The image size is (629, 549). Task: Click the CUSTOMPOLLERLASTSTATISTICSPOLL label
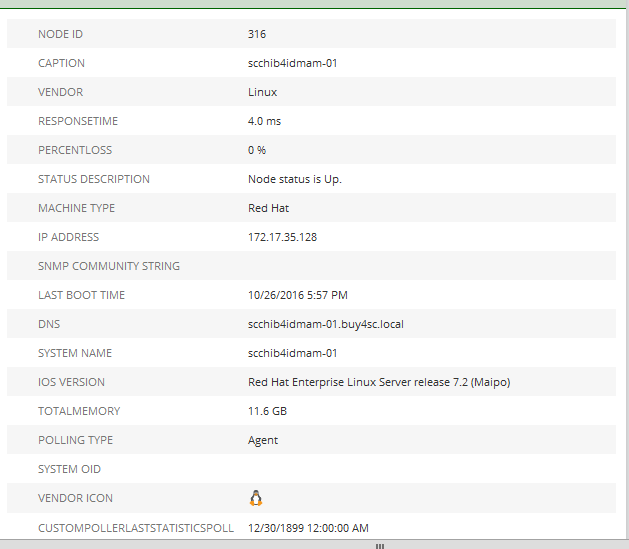(136, 528)
